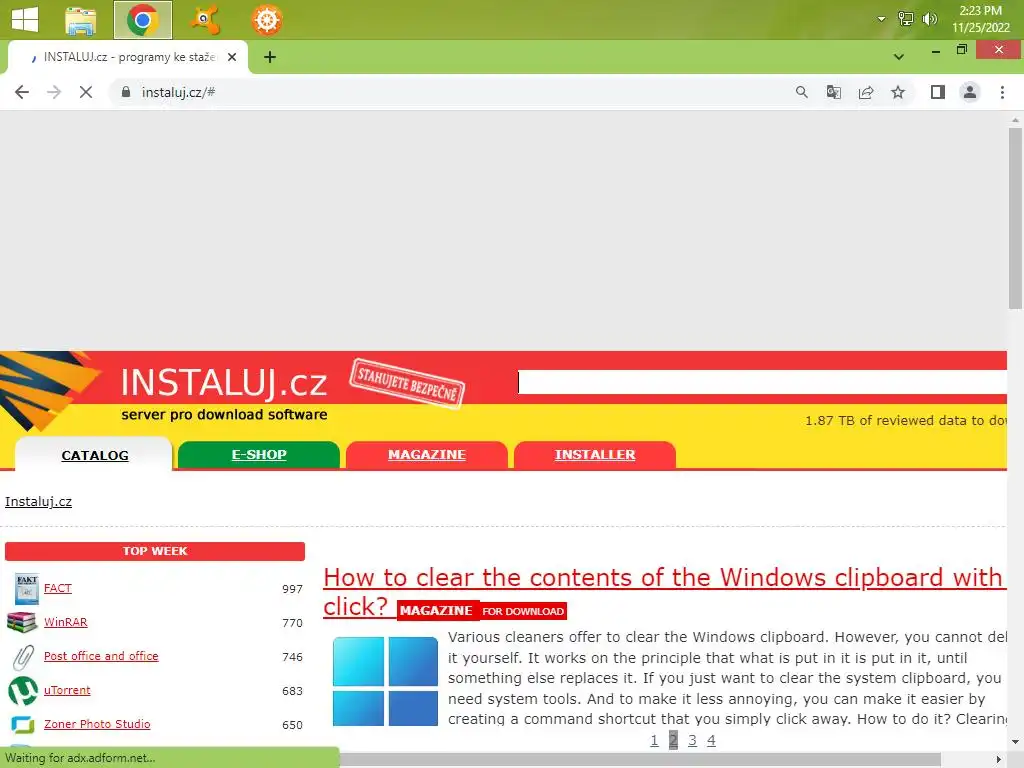Toggle the Chrome side panel
The width and height of the screenshot is (1024, 768).
[938, 92]
